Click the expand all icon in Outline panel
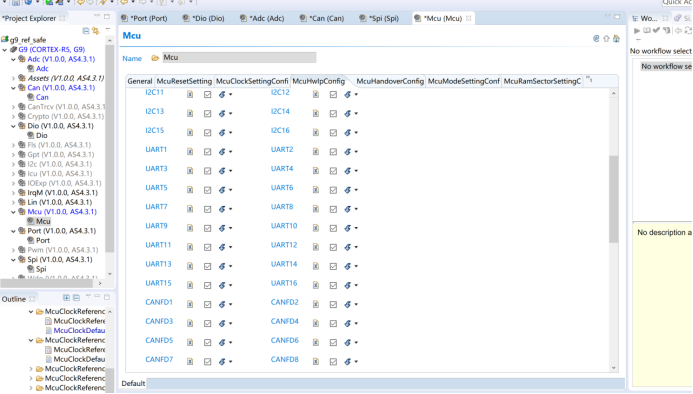Screen dimensions: 693x394 [x=66, y=298]
